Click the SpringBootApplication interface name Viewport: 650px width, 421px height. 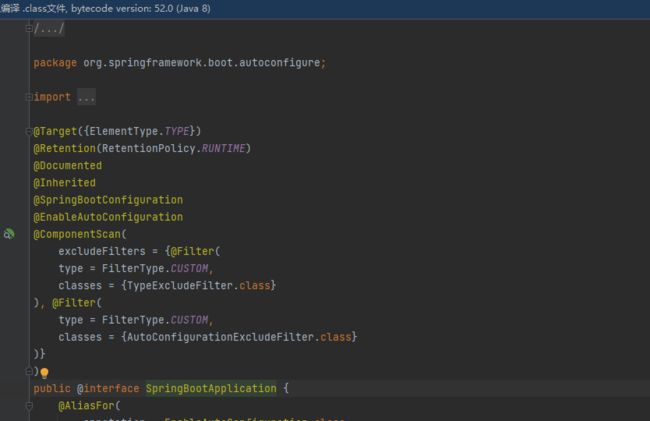(x=211, y=389)
